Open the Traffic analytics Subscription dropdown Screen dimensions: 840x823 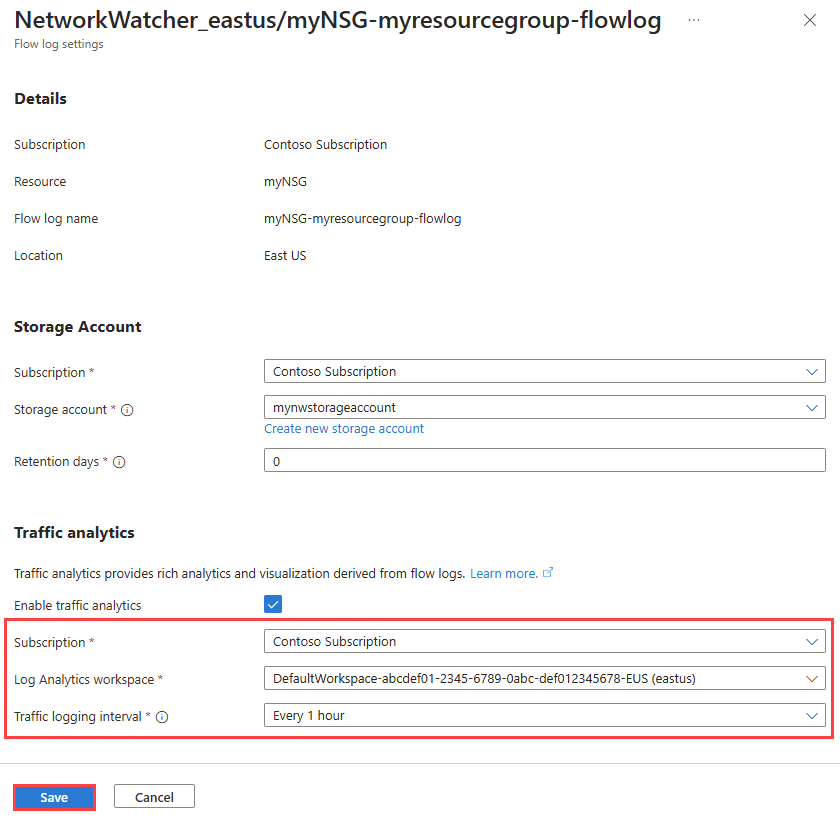point(544,641)
